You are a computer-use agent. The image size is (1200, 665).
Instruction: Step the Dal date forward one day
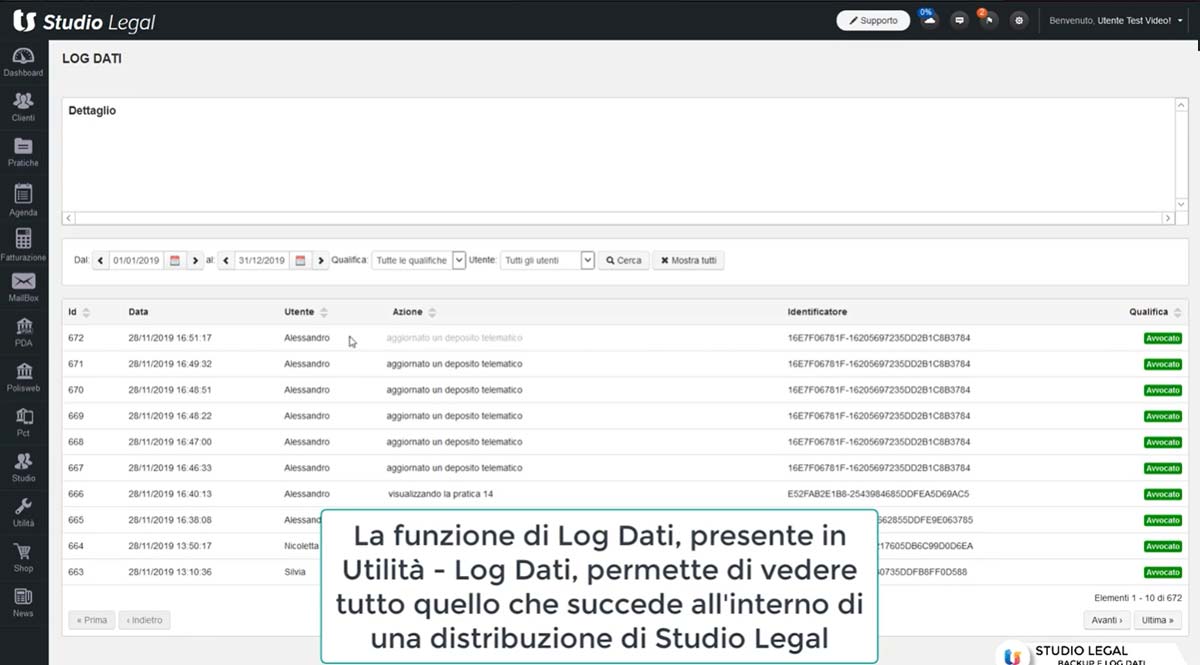coord(195,260)
